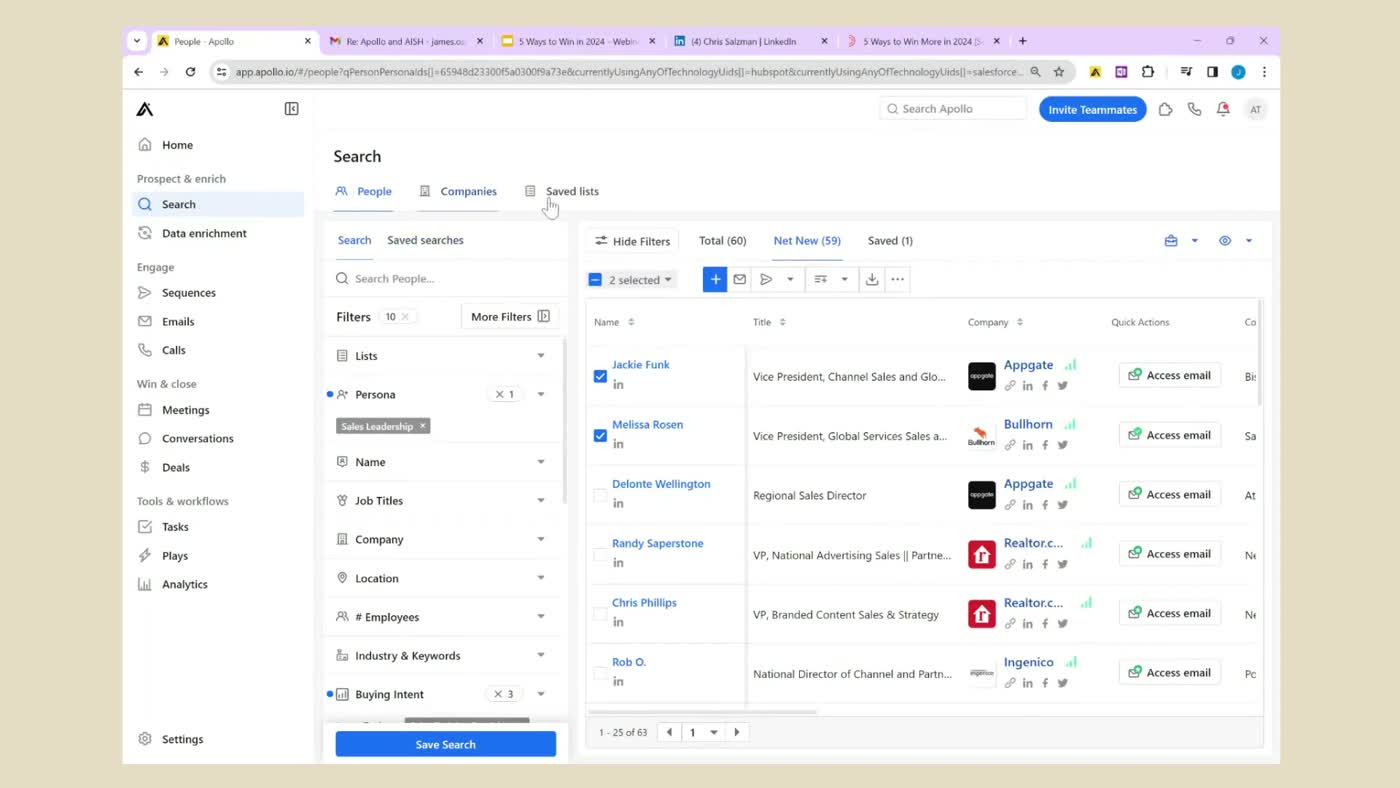
Task: Click the Apollo logo in the sidebar
Action: coord(145,109)
